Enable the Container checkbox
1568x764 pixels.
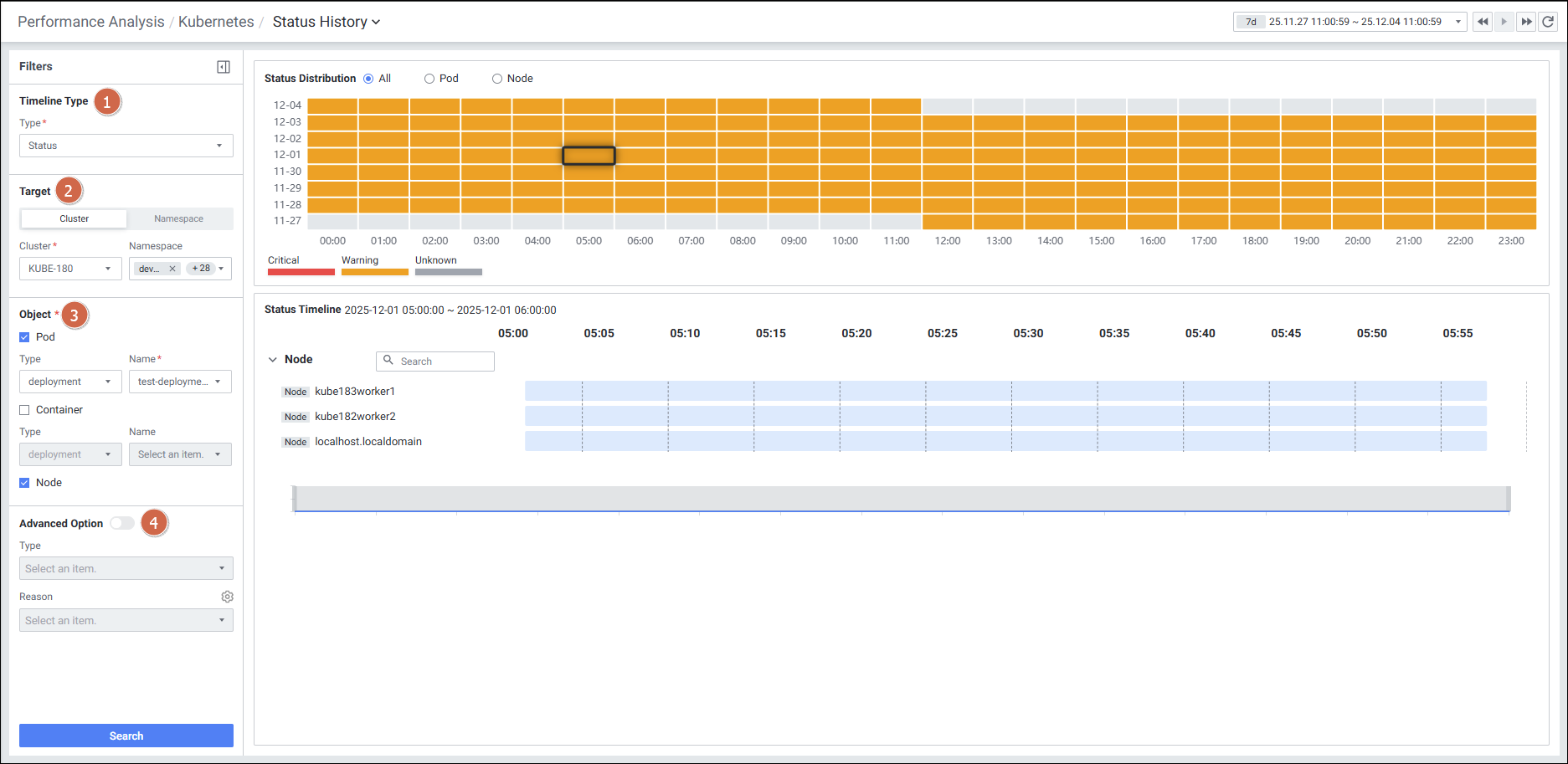[x=24, y=410]
